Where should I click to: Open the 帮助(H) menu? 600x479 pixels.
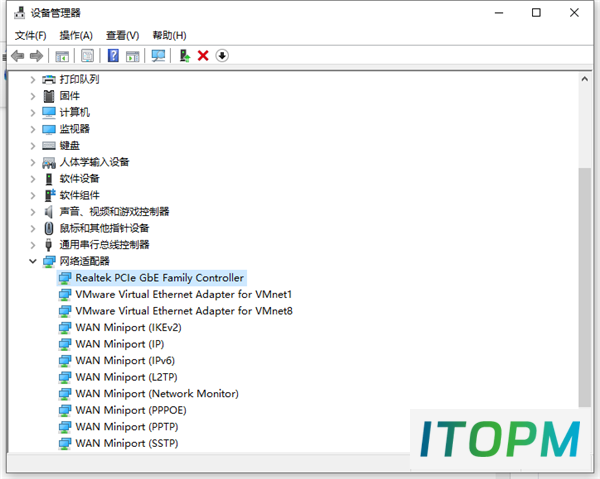tap(169, 36)
